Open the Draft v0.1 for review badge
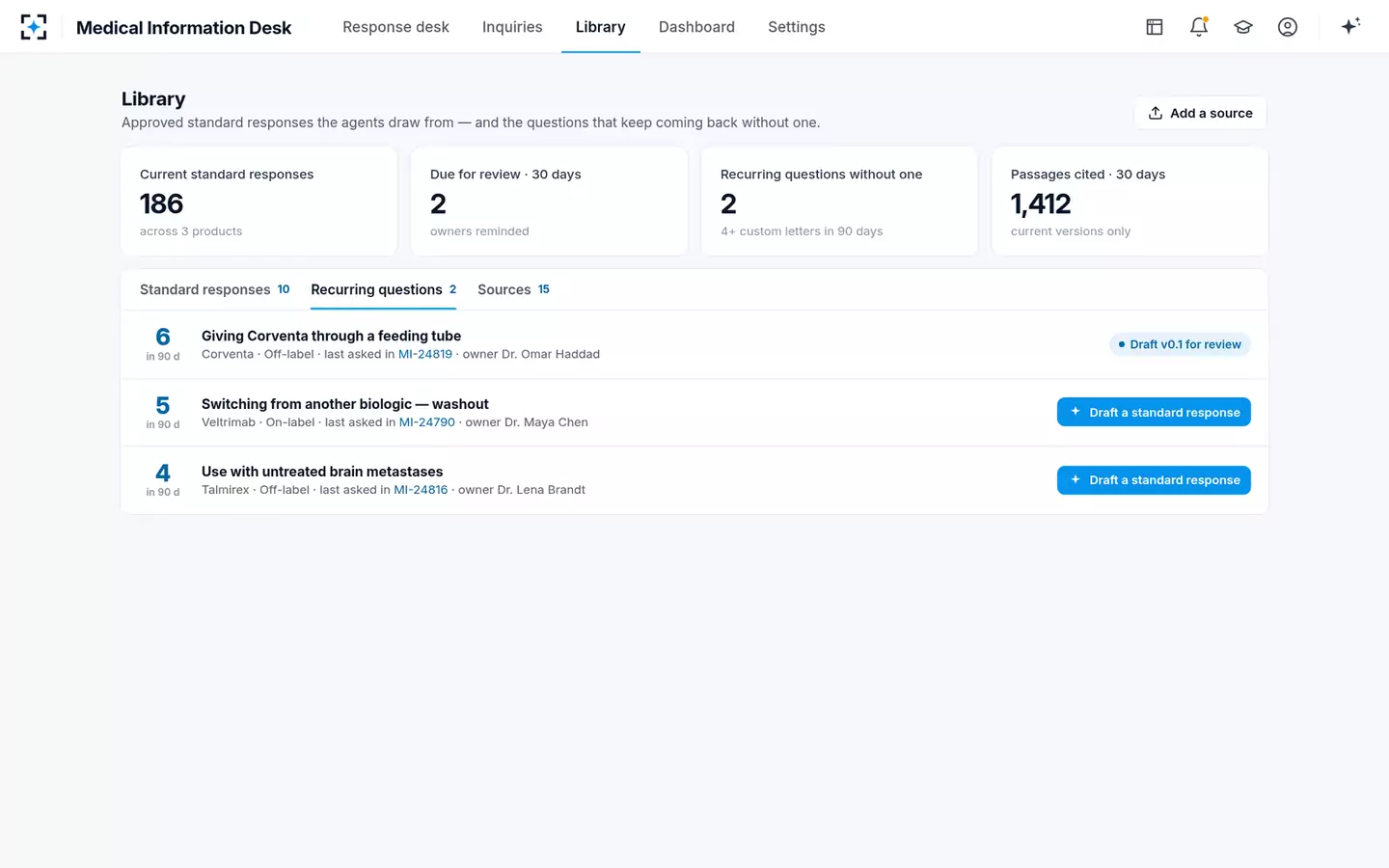Image resolution: width=1389 pixels, height=868 pixels. (1180, 344)
